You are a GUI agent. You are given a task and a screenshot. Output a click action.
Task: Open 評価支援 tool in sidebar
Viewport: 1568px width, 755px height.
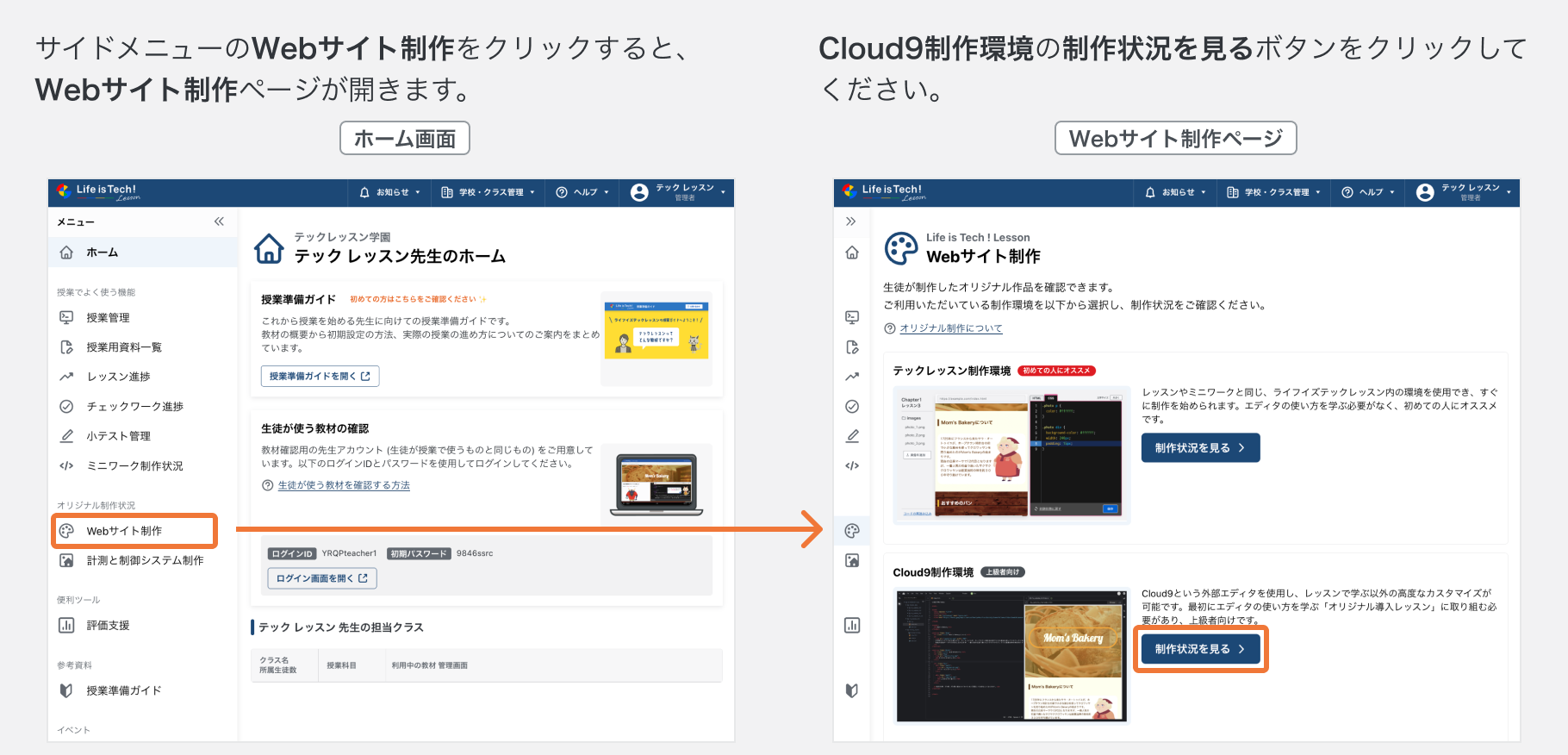(143, 626)
